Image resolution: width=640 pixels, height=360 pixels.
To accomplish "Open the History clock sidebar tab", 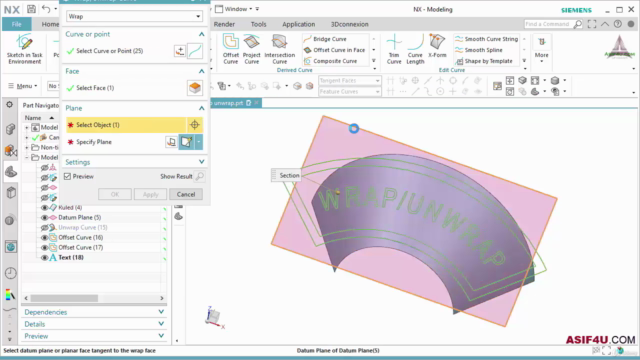I will [11, 273].
